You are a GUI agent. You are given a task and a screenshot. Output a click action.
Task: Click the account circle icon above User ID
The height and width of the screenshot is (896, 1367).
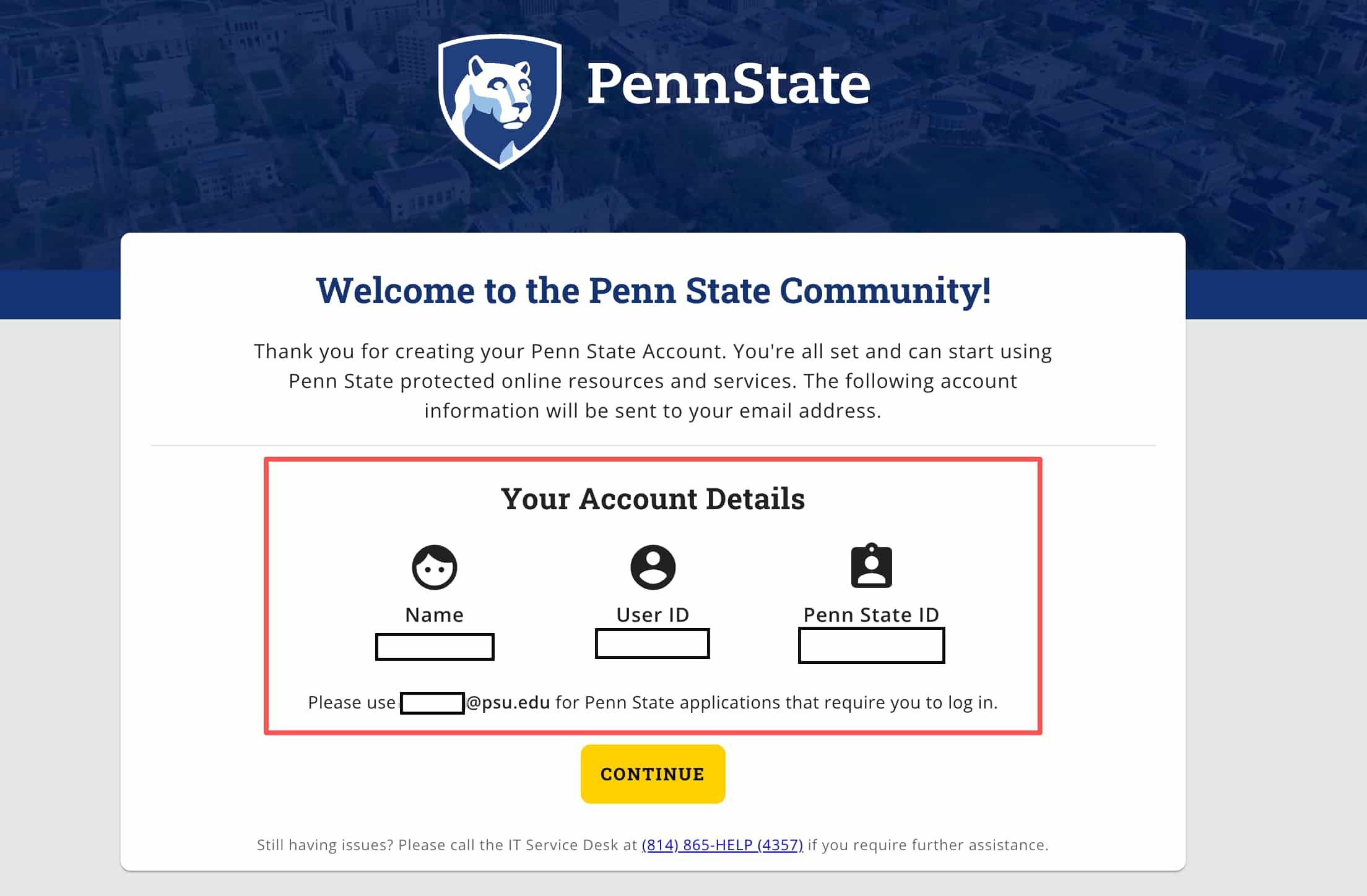tap(653, 567)
